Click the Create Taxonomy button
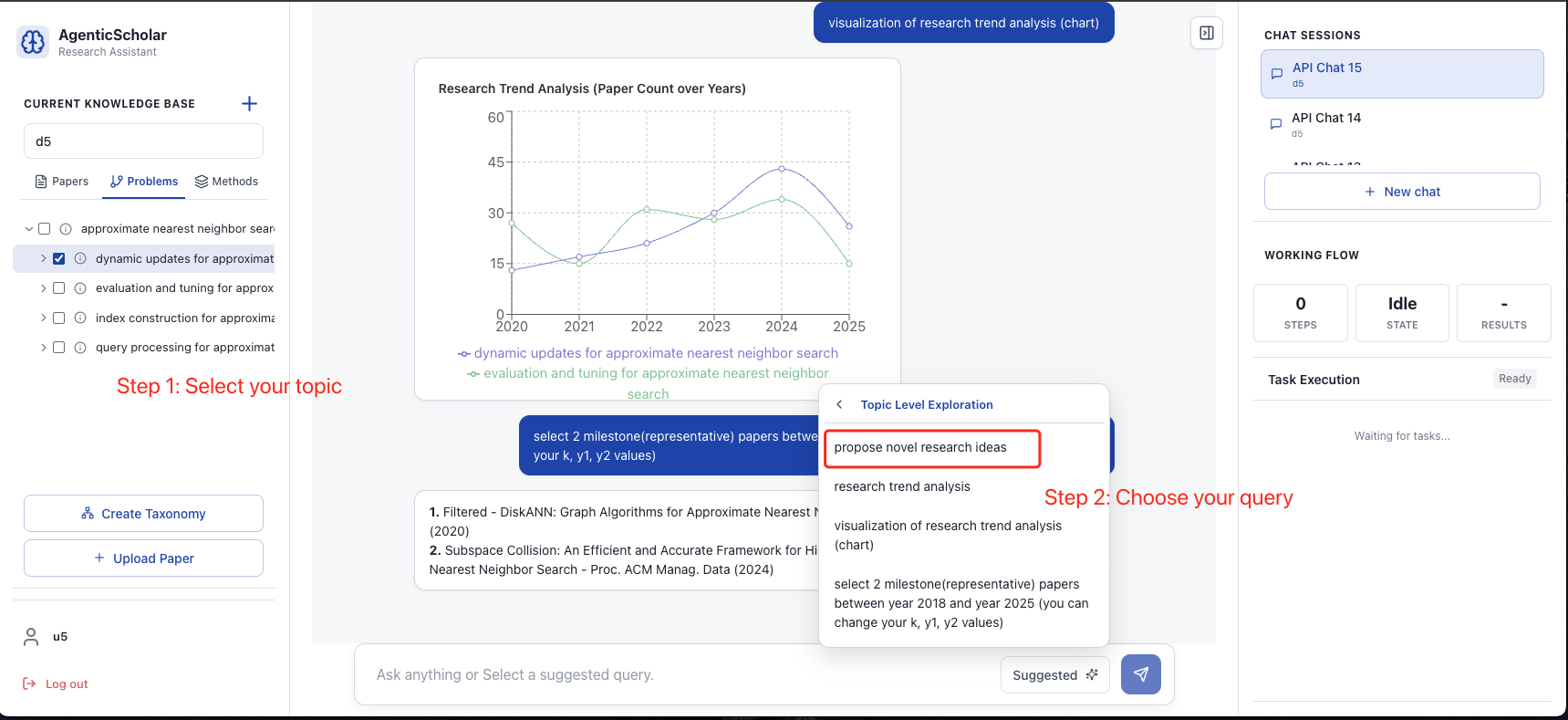 point(143,514)
